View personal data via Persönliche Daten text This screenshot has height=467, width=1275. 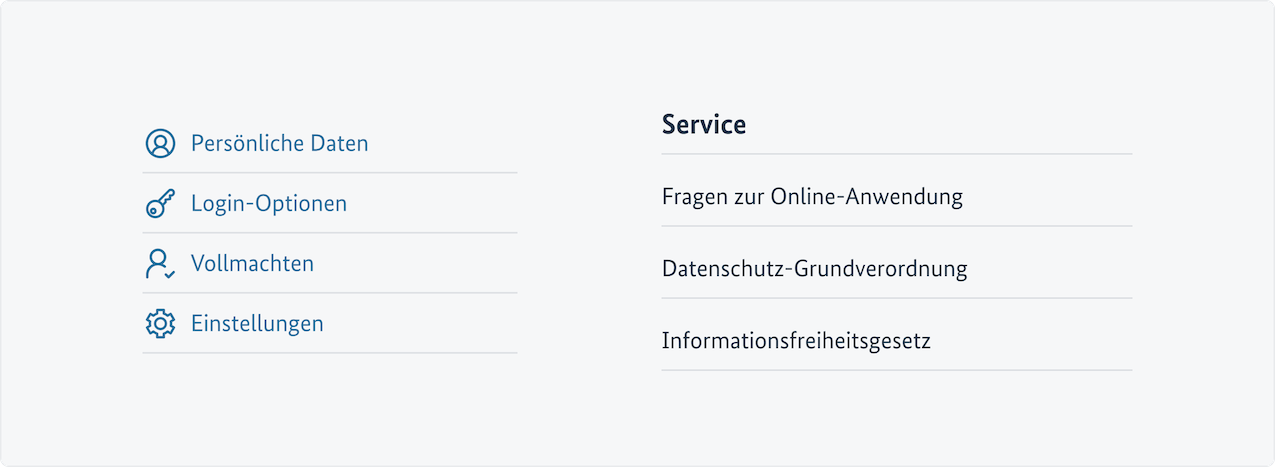[279, 144]
